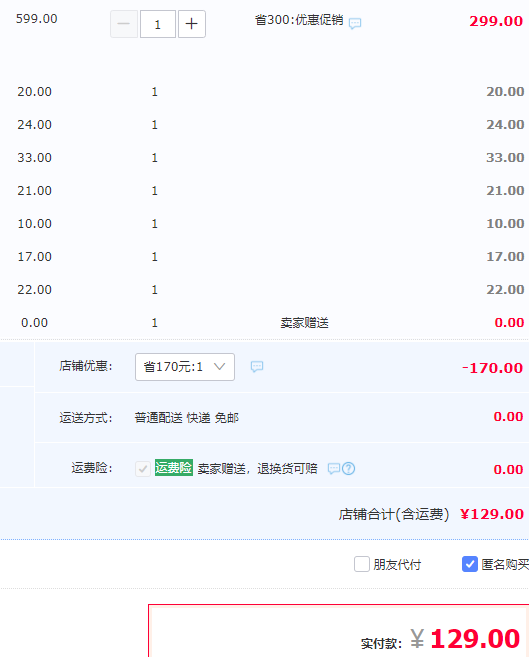Viewport: 529px width, 657px height.
Task: Enable the 朋友代付 checkbox
Action: click(x=362, y=564)
